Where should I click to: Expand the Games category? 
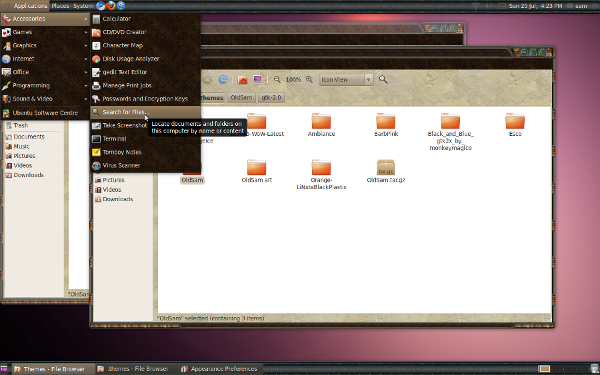[45, 32]
